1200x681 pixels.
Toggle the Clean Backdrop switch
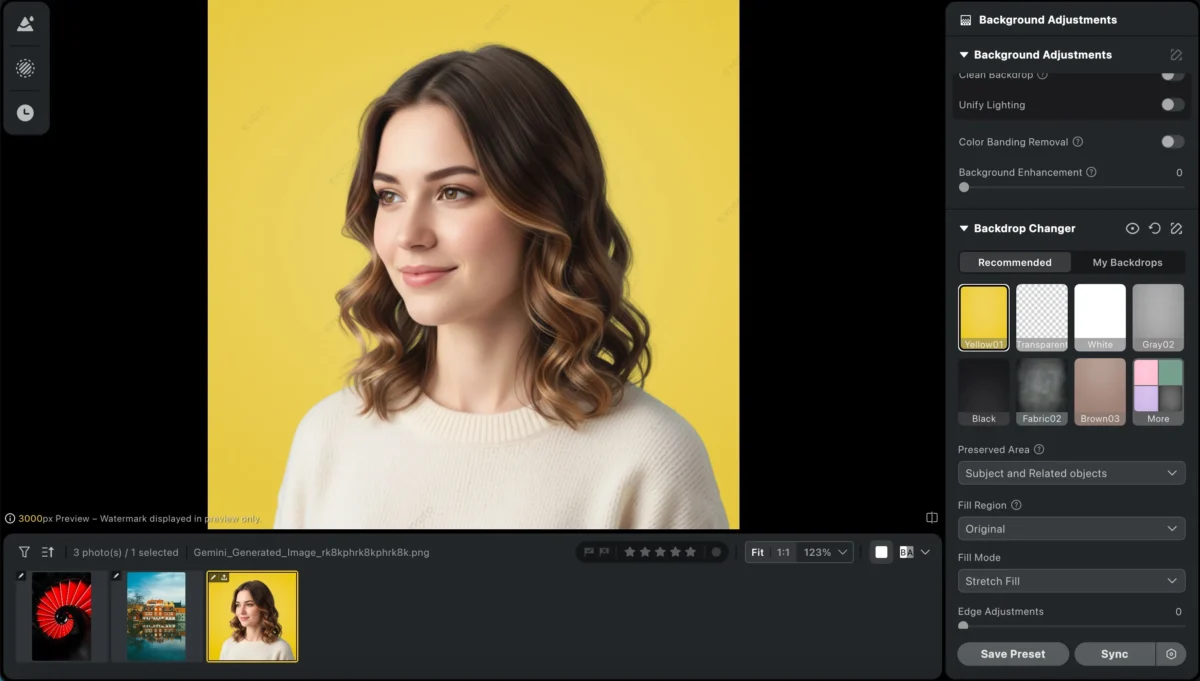click(1172, 73)
